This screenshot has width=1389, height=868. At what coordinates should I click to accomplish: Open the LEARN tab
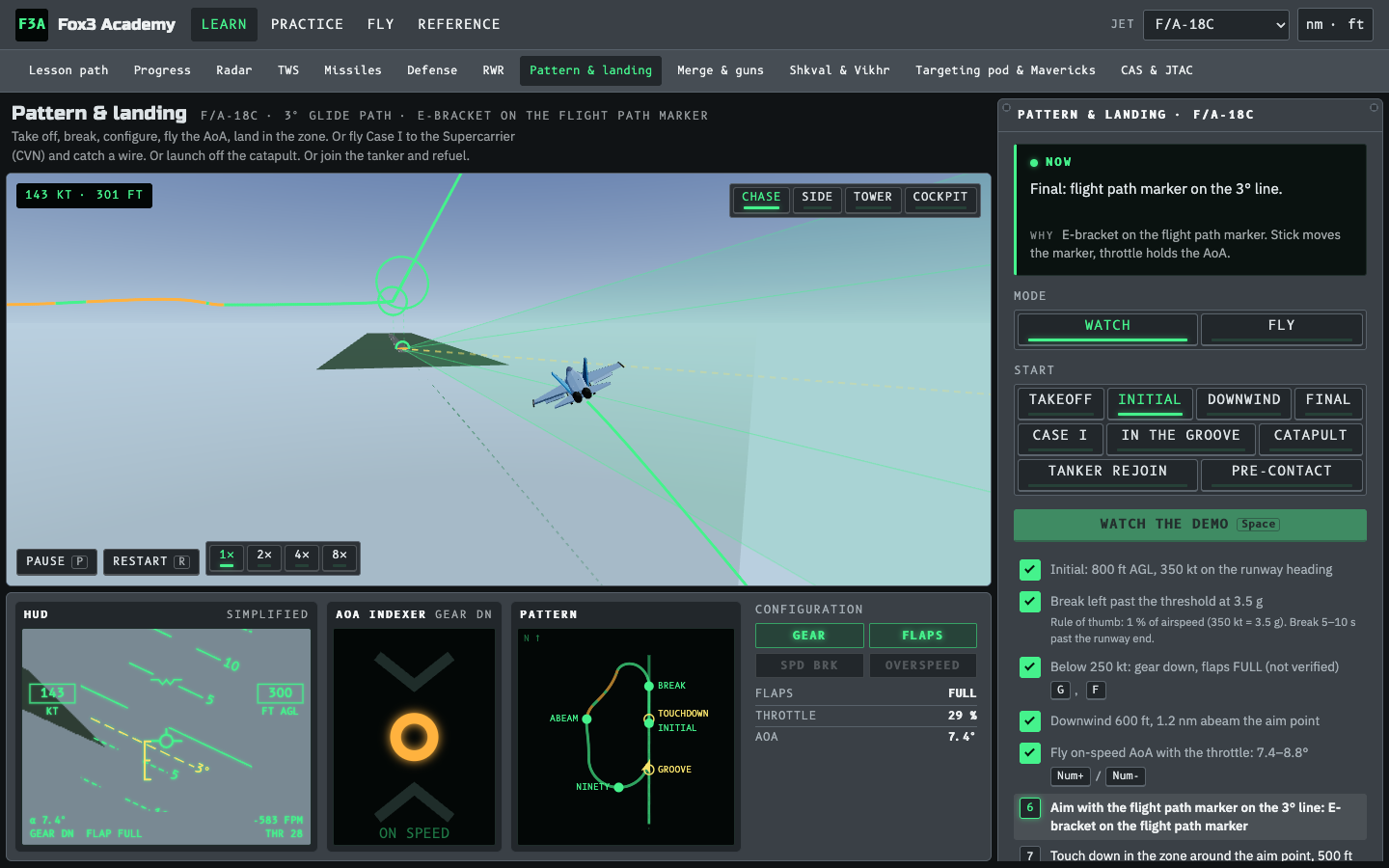point(224,25)
